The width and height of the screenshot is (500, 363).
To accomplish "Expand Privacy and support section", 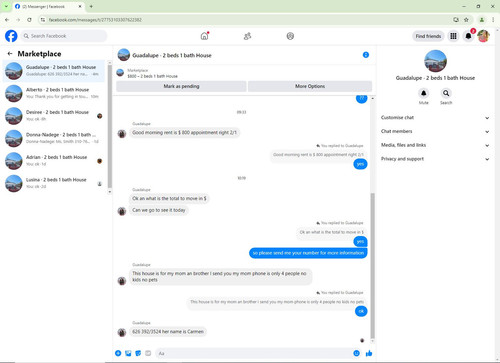I will 435,159.
